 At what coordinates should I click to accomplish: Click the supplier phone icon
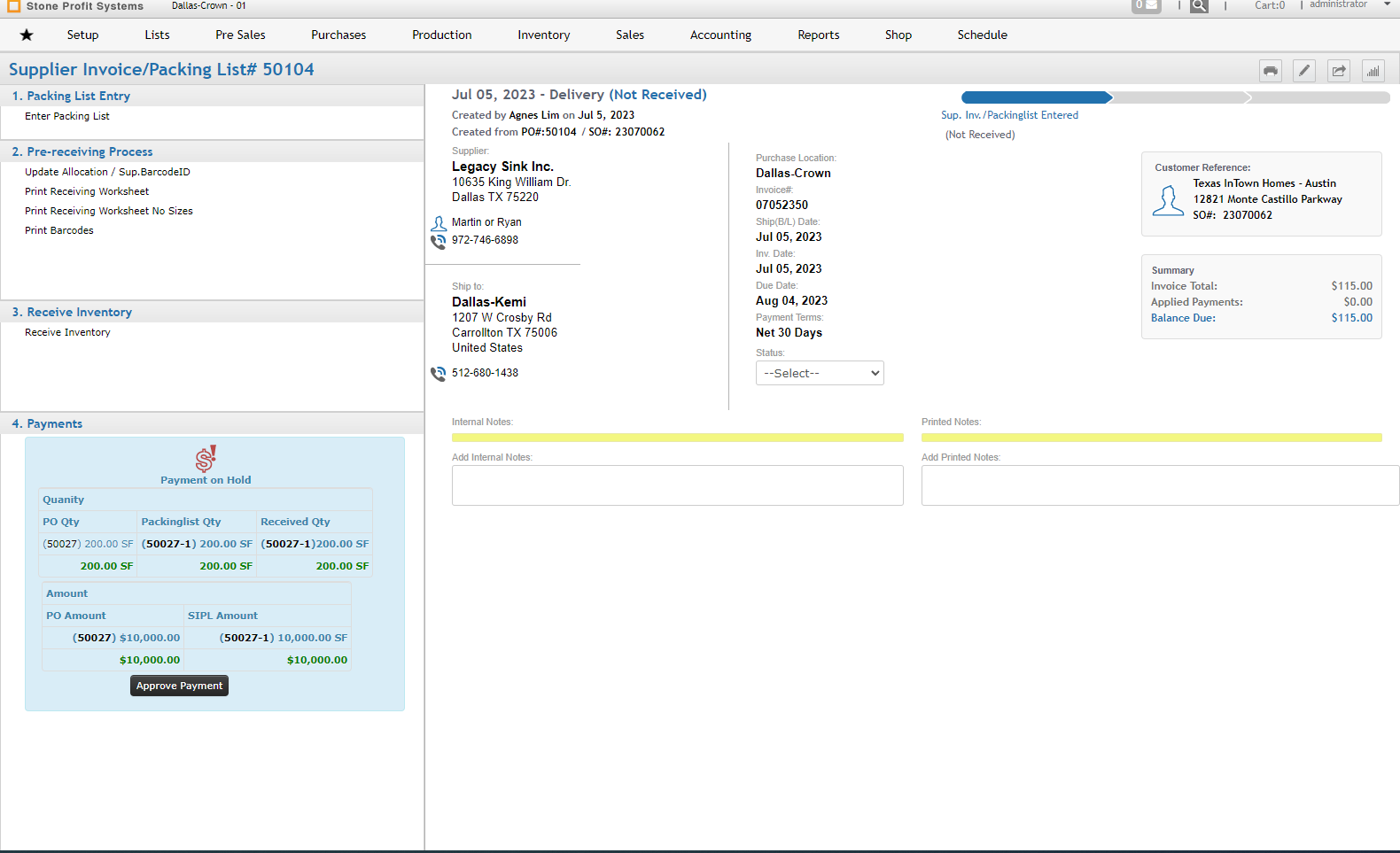(439, 241)
